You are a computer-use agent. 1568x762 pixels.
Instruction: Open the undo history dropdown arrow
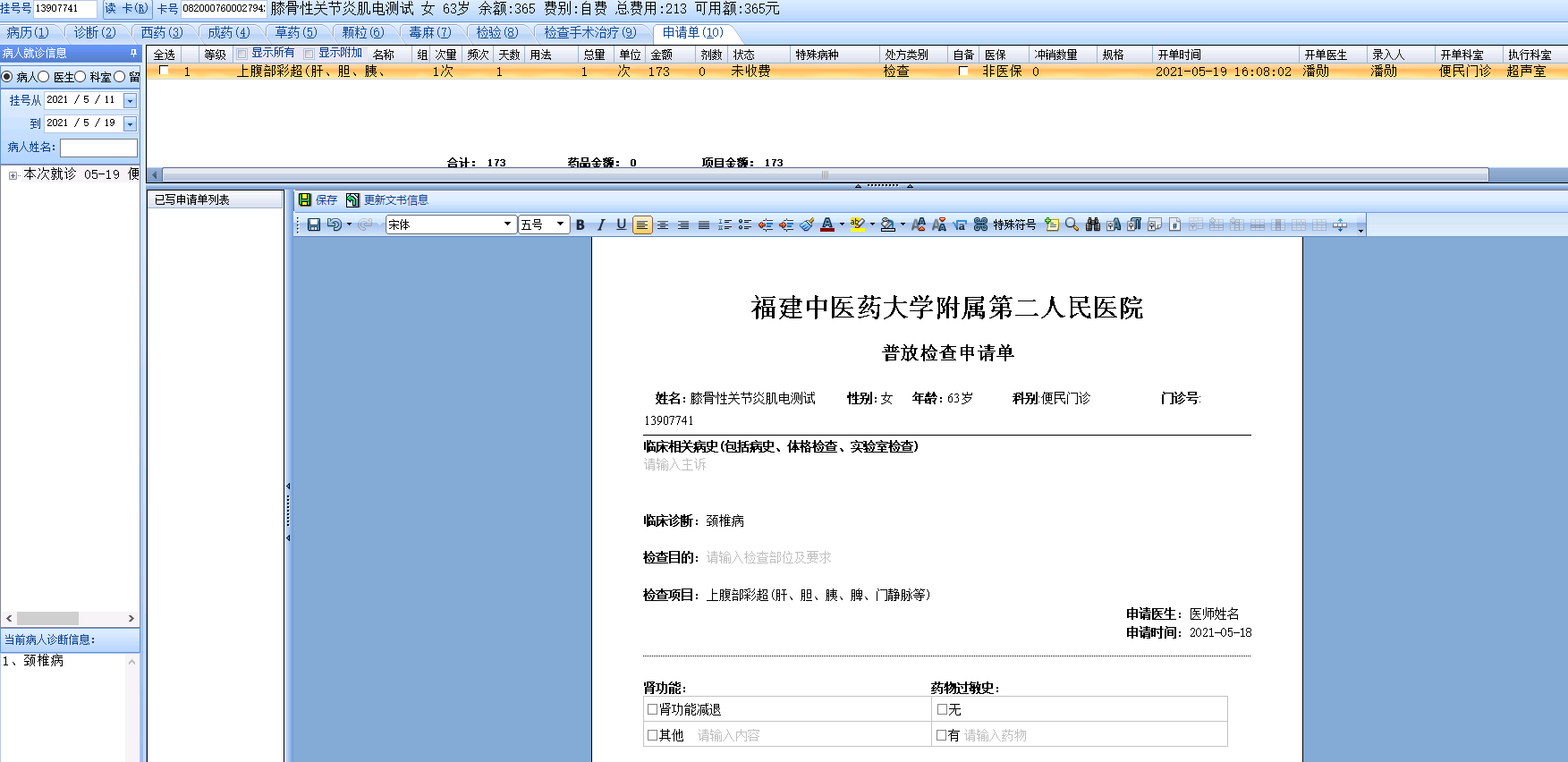coord(349,224)
